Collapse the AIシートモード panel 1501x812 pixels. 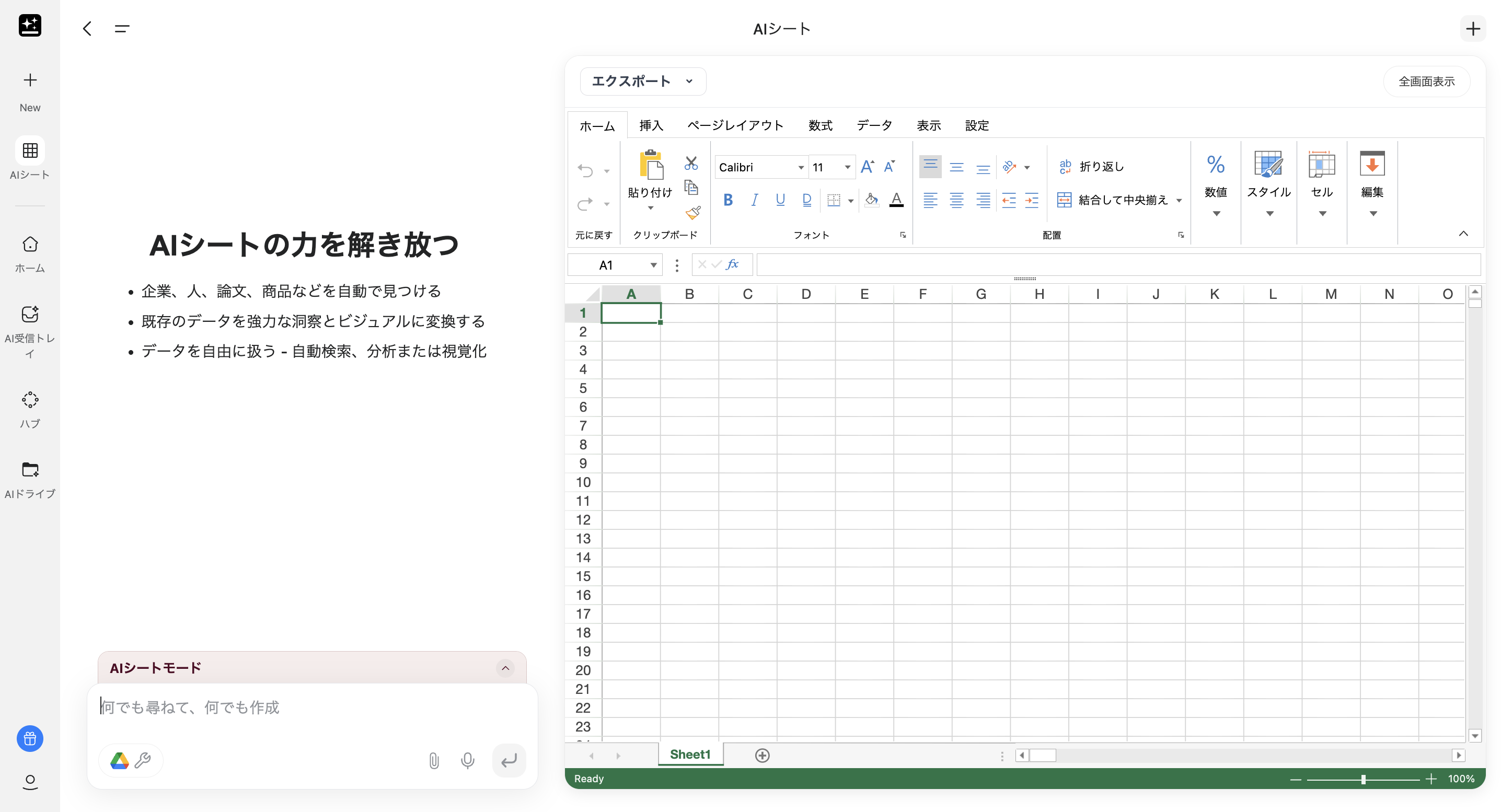[x=505, y=668]
